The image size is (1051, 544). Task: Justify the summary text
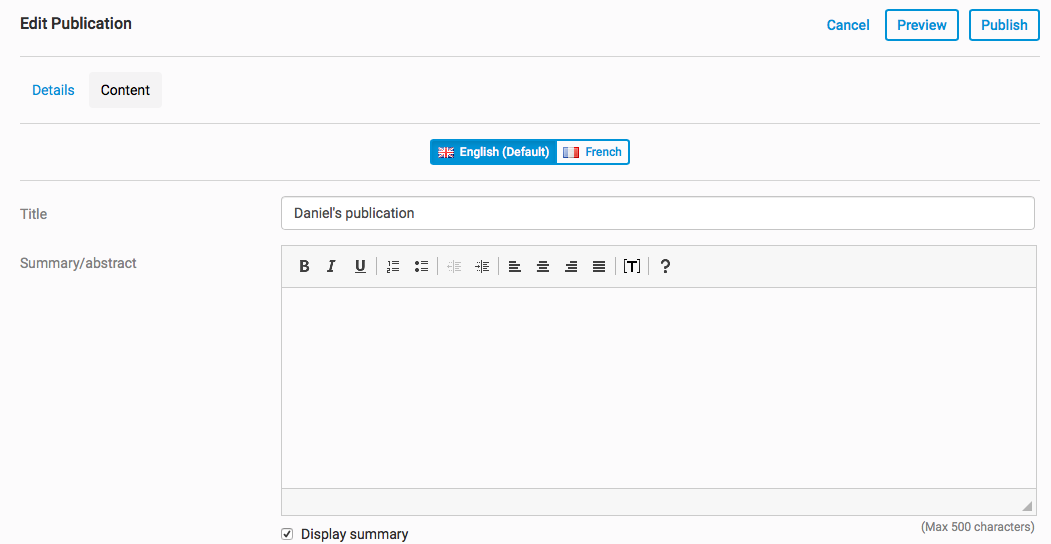(599, 266)
